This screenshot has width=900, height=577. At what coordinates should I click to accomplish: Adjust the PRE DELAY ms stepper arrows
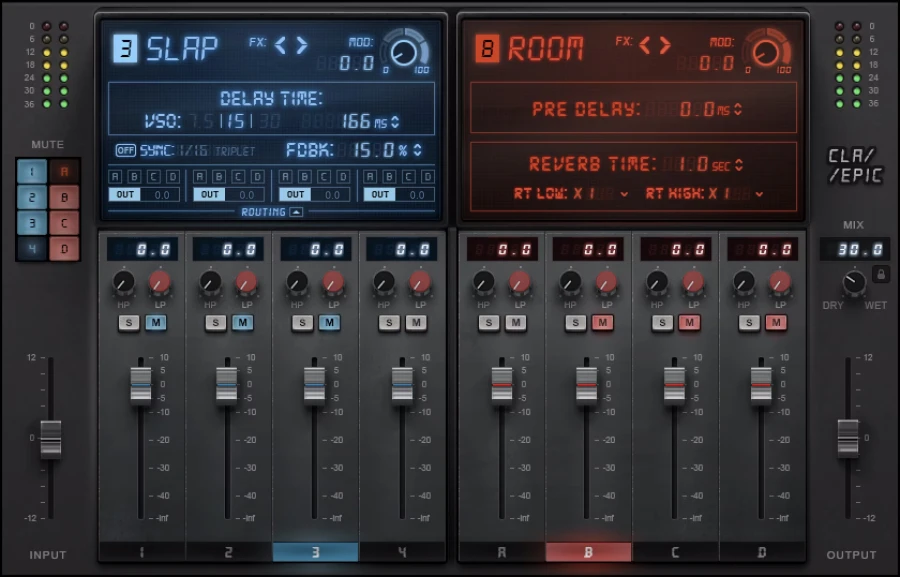[738, 109]
